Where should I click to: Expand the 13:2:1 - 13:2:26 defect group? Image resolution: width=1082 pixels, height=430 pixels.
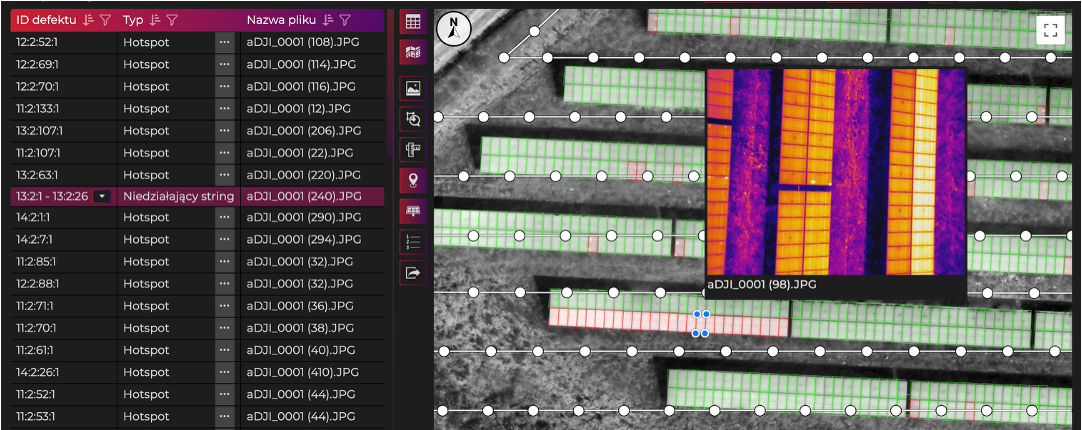pyautogui.click(x=102, y=197)
